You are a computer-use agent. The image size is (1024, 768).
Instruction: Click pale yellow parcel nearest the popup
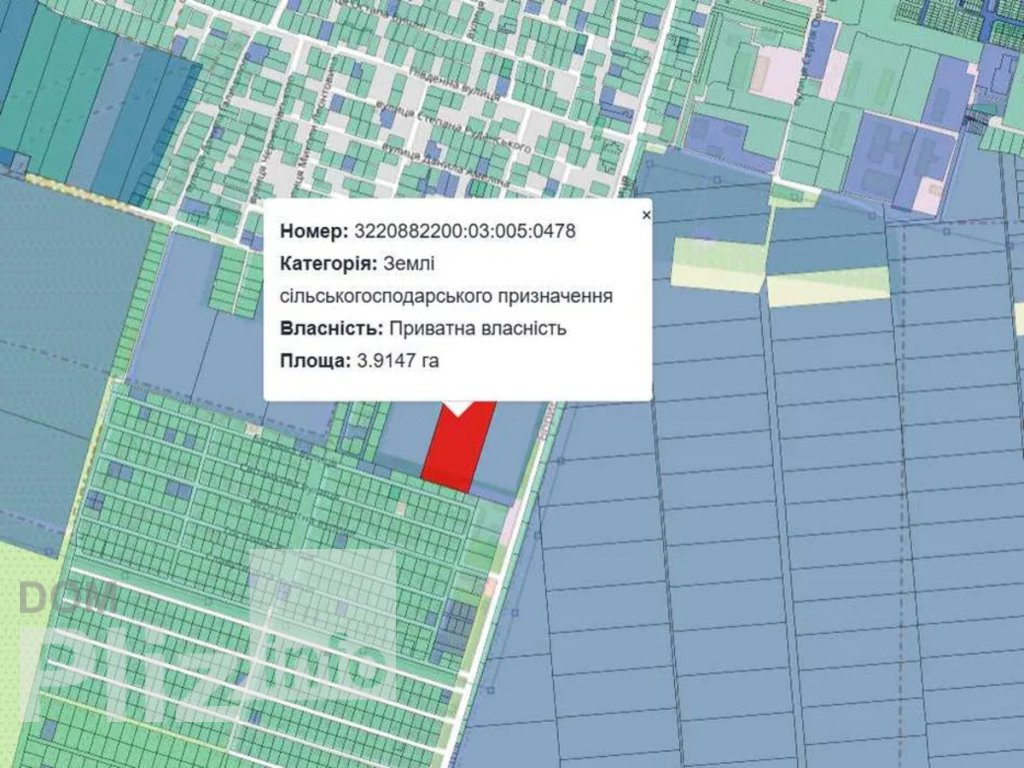pos(716,262)
